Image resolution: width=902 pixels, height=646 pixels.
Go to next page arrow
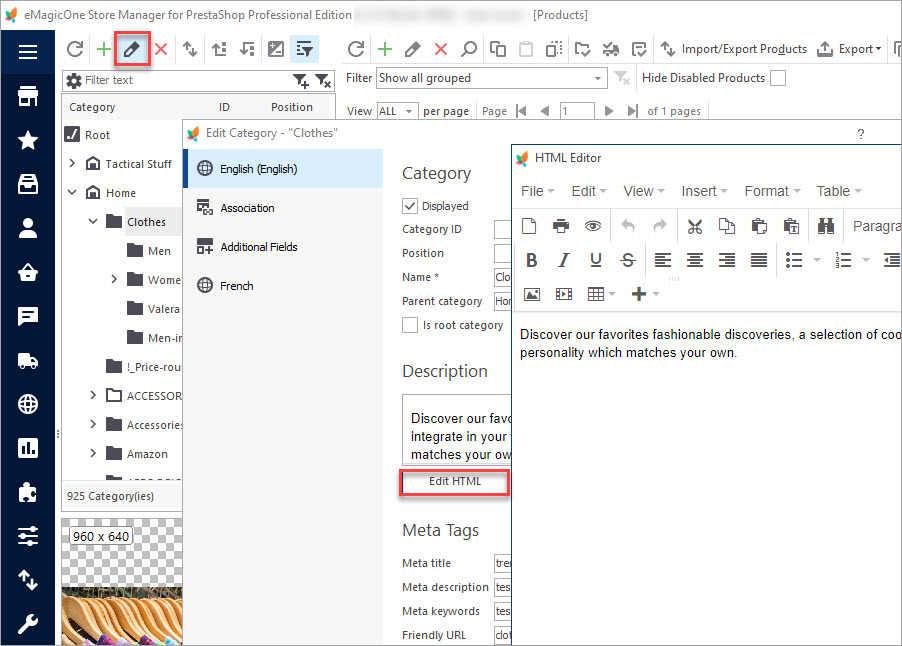pos(609,111)
